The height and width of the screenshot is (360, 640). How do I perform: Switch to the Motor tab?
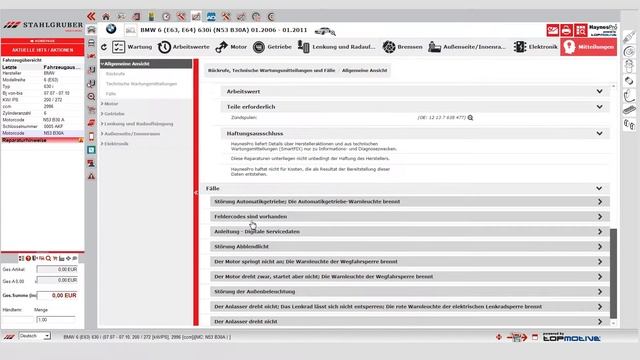pos(231,47)
